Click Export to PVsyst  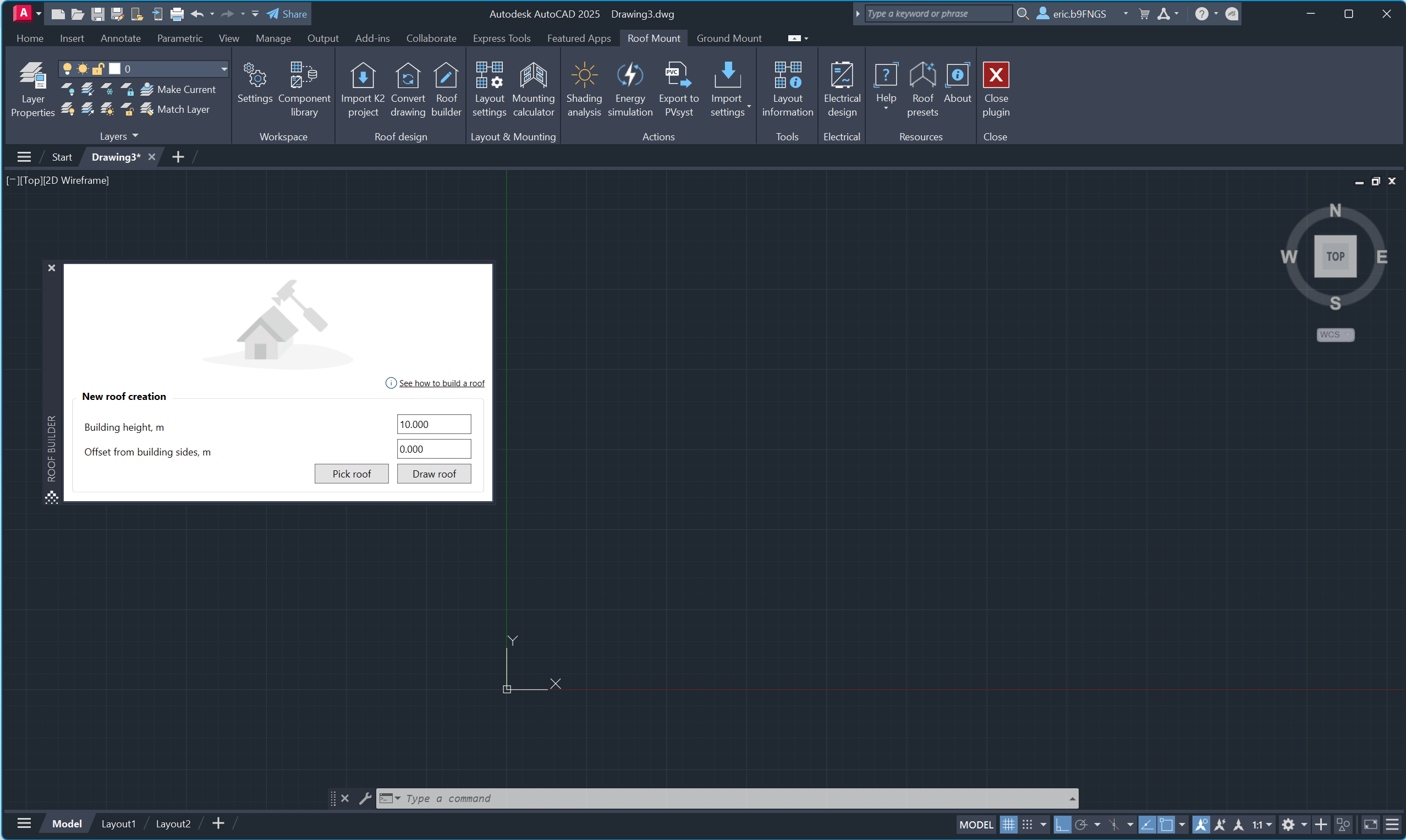point(679,90)
